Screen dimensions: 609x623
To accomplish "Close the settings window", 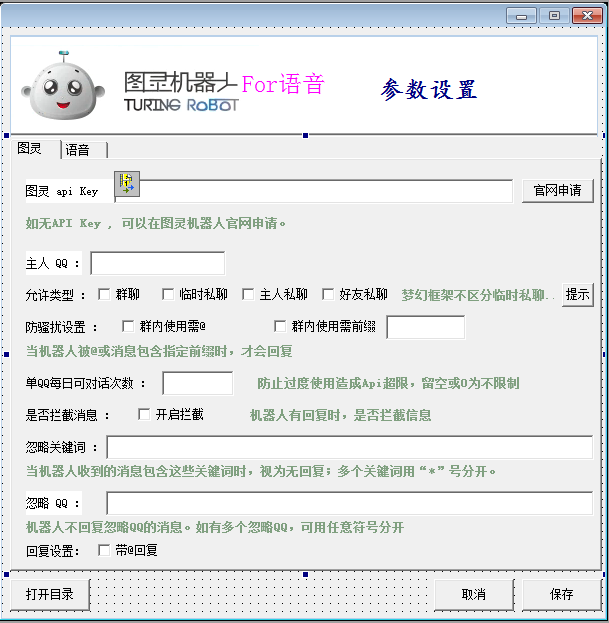I will pyautogui.click(x=587, y=16).
